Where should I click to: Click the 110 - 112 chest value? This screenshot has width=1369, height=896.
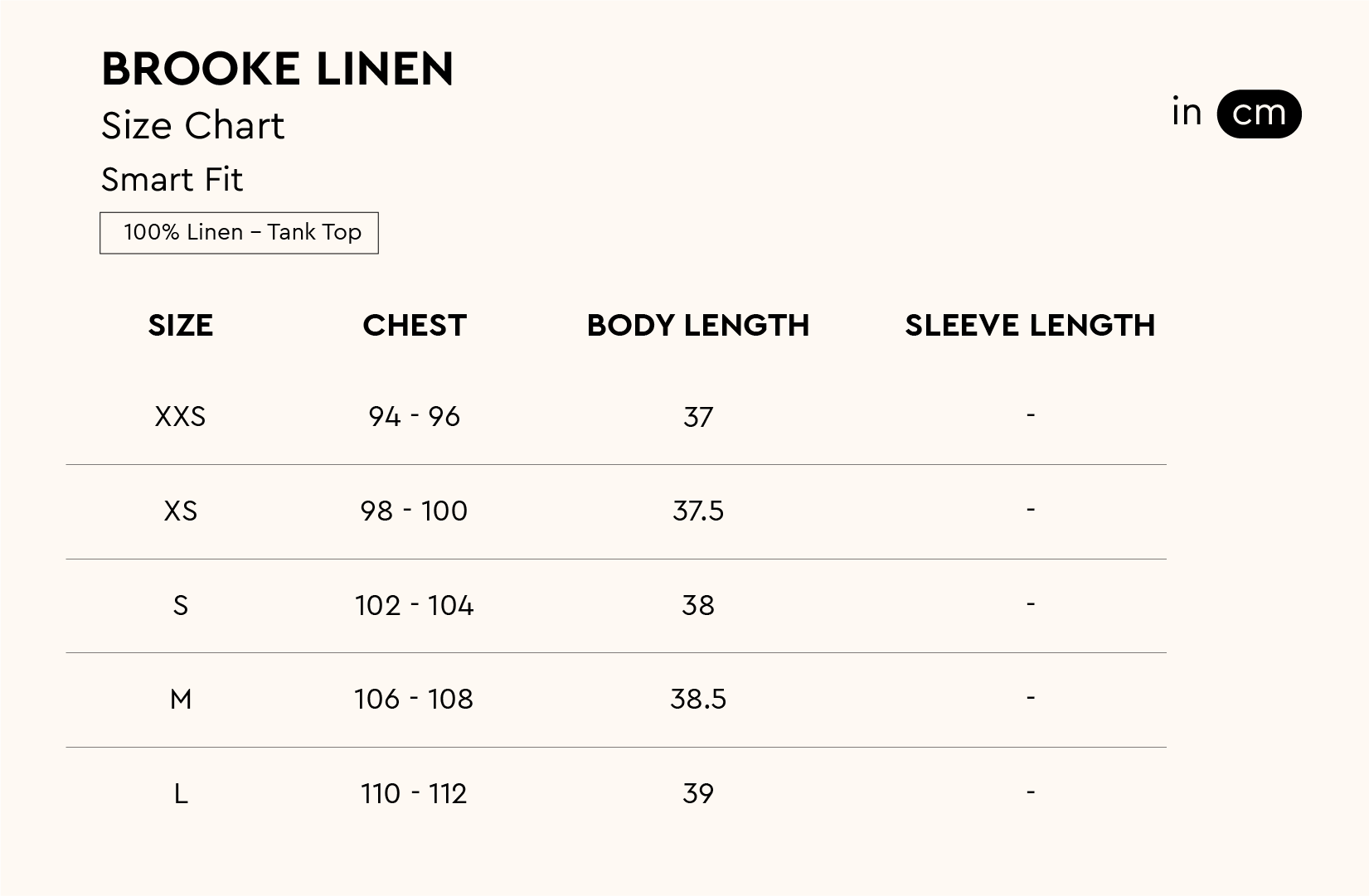(415, 794)
